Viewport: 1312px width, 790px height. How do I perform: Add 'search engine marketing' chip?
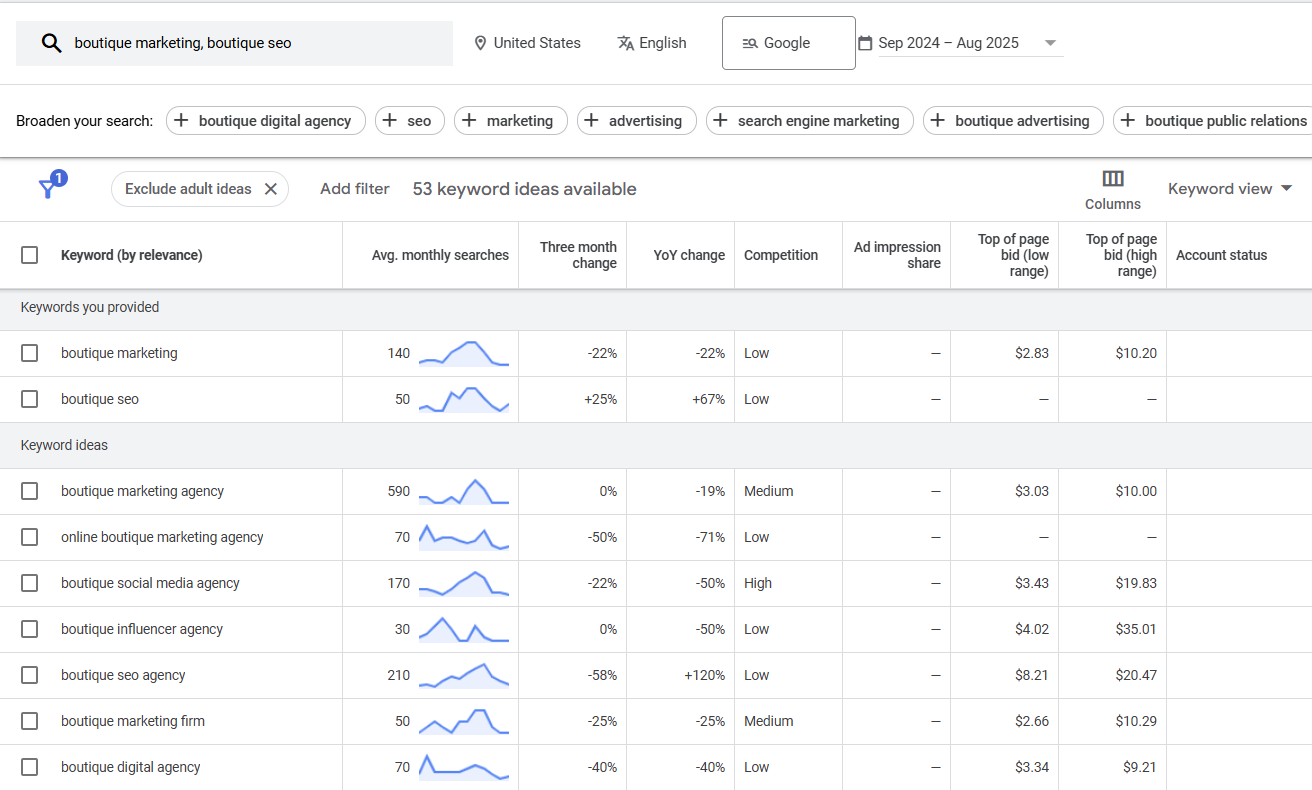click(x=810, y=121)
